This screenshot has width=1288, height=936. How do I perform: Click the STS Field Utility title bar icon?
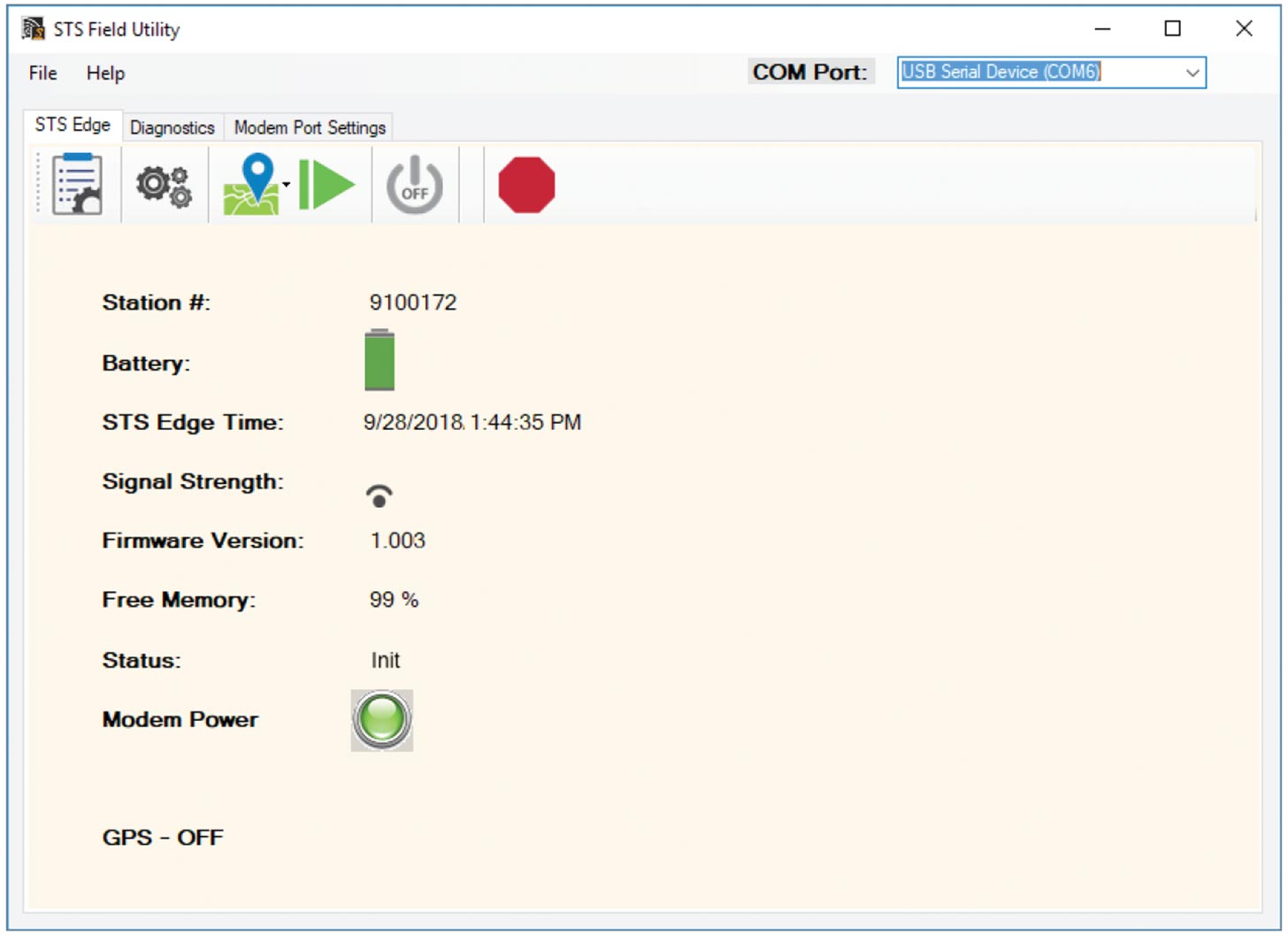35,28
